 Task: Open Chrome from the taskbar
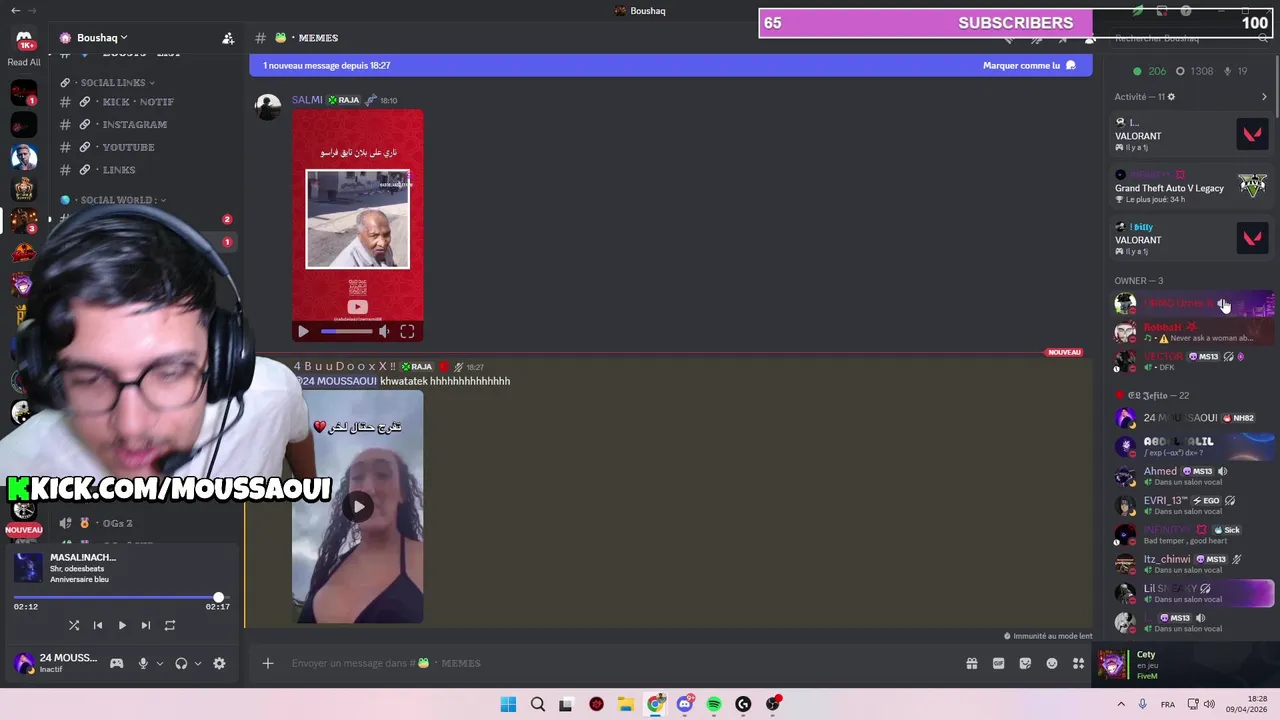(655, 704)
